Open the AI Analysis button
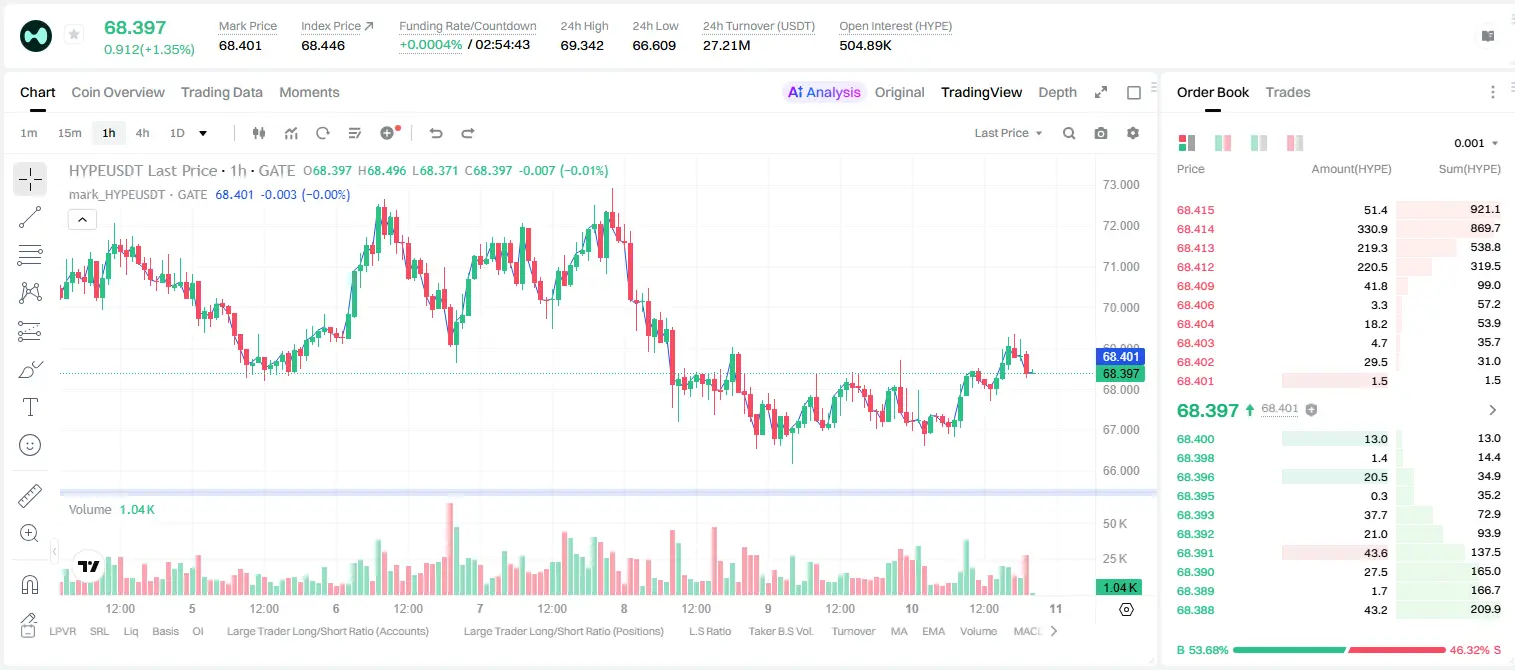The image size is (1515, 670). click(x=824, y=92)
